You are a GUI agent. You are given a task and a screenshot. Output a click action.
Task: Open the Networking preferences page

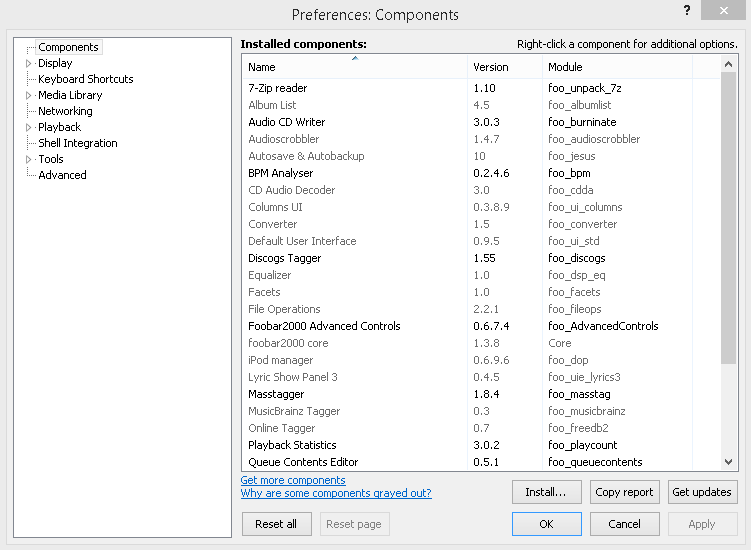click(x=65, y=111)
